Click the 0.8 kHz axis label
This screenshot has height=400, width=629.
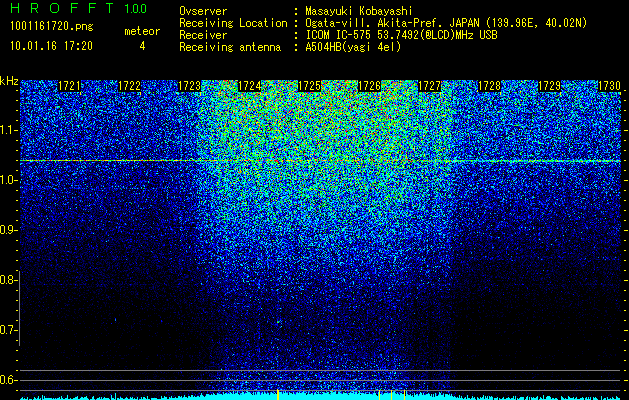[8, 280]
